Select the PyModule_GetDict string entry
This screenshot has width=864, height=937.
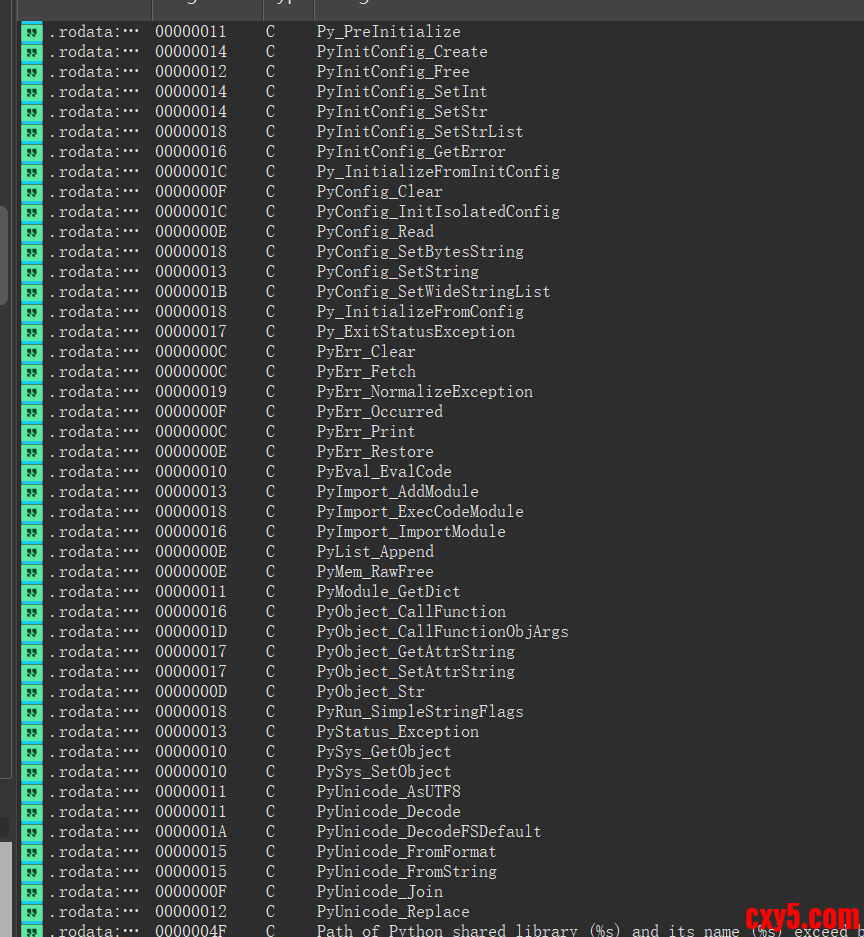(388, 592)
